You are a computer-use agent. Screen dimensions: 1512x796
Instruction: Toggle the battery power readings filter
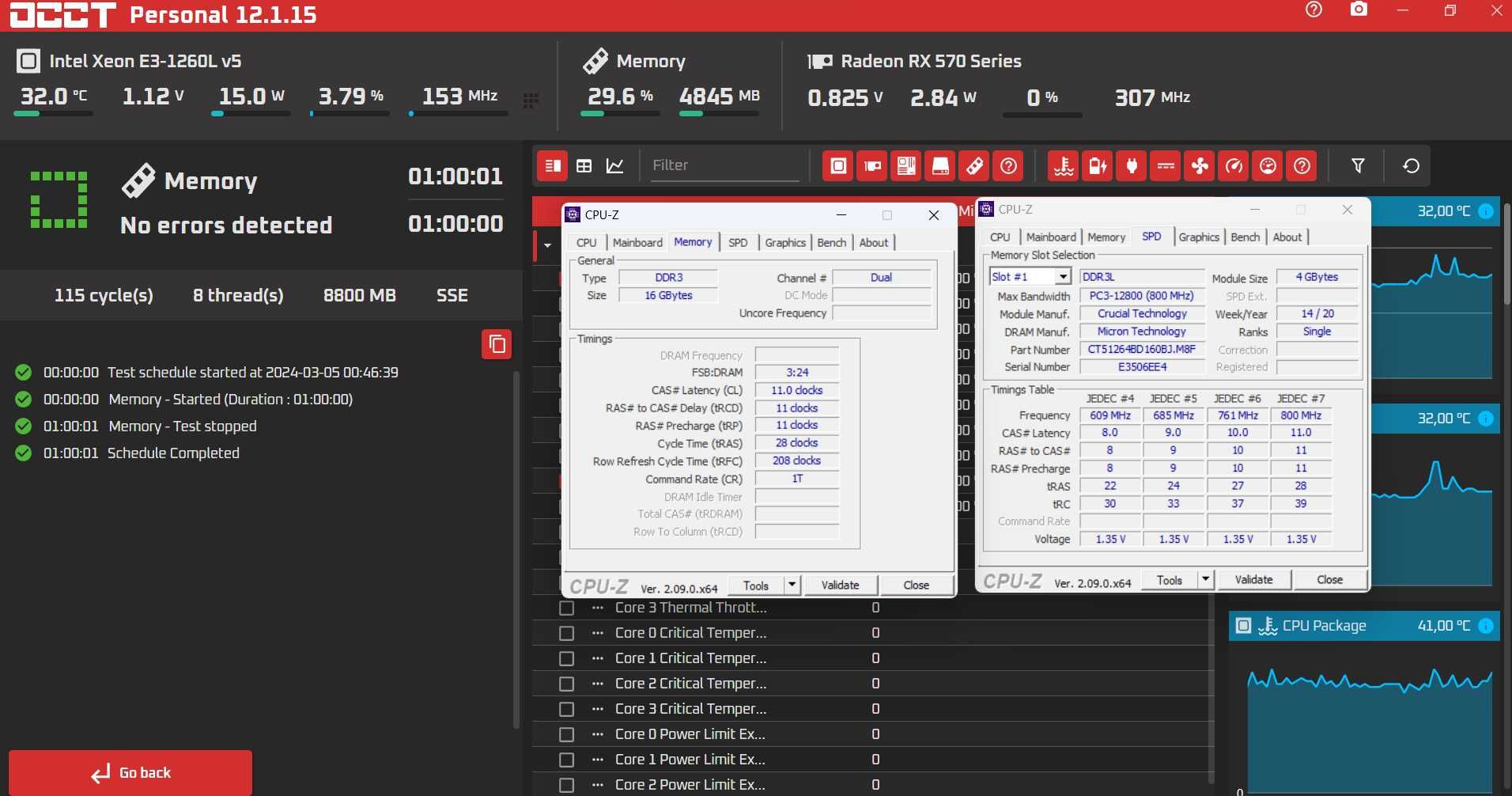tap(1098, 165)
